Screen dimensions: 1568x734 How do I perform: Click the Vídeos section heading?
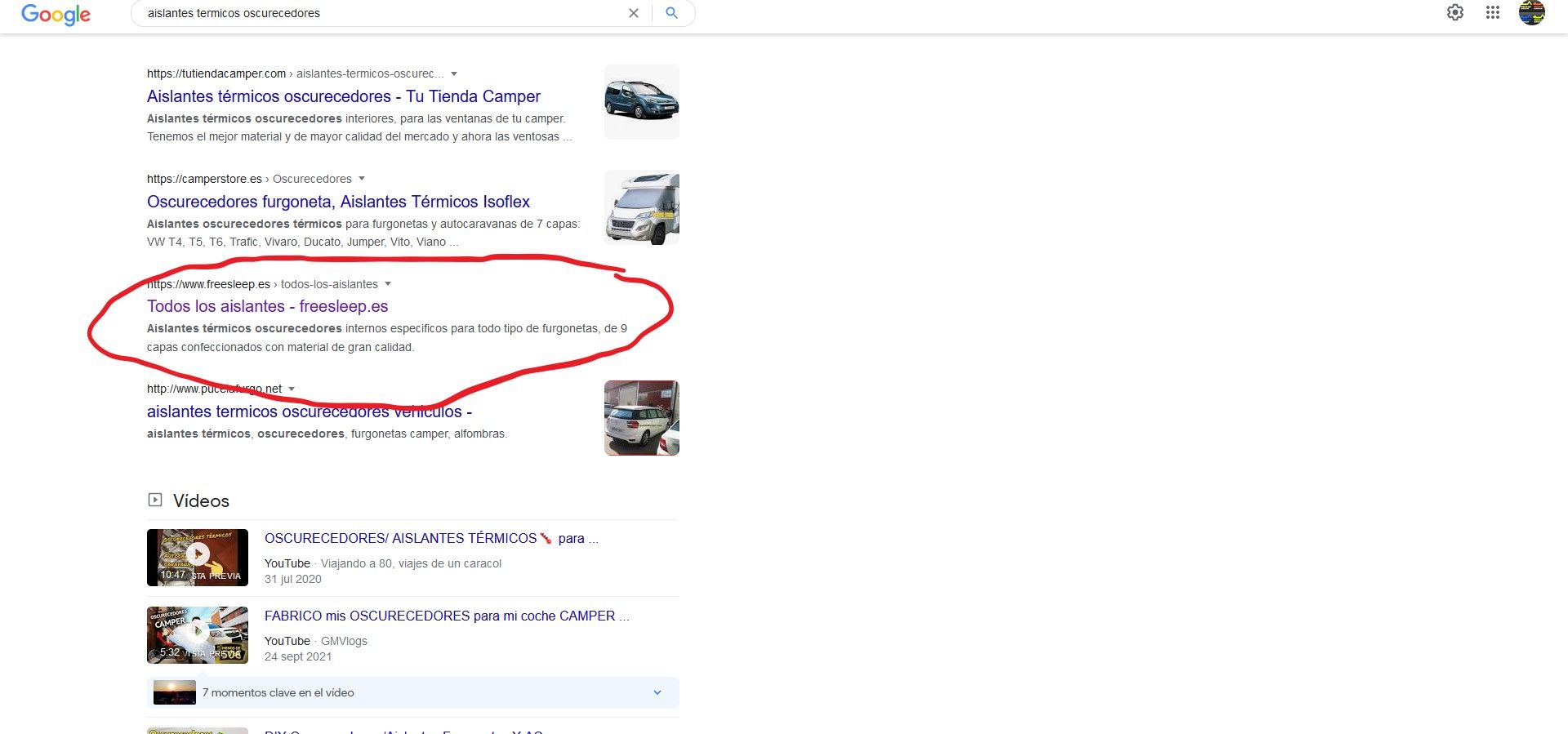tap(201, 500)
